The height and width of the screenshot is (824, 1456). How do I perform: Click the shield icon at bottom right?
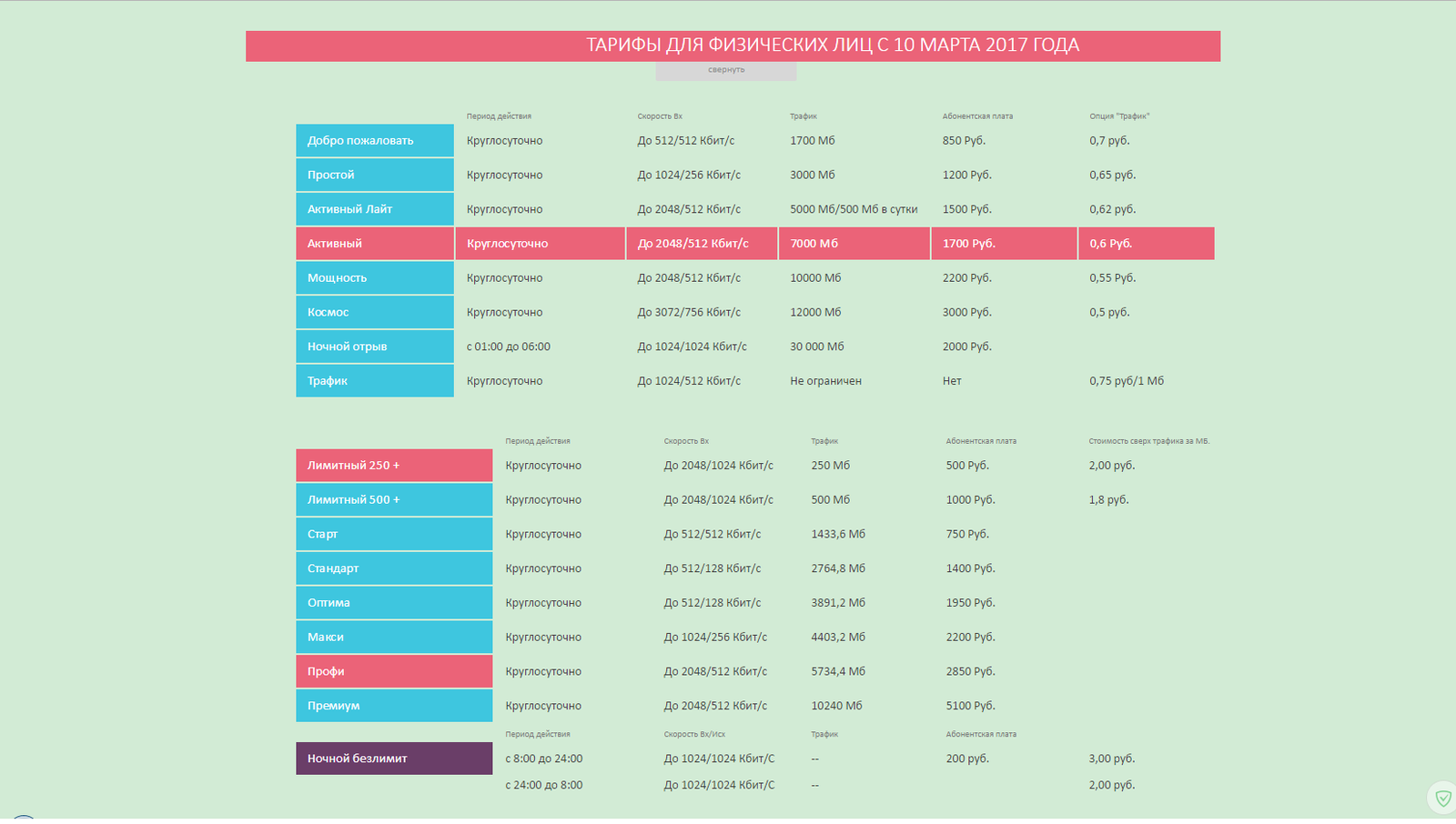point(1443,799)
